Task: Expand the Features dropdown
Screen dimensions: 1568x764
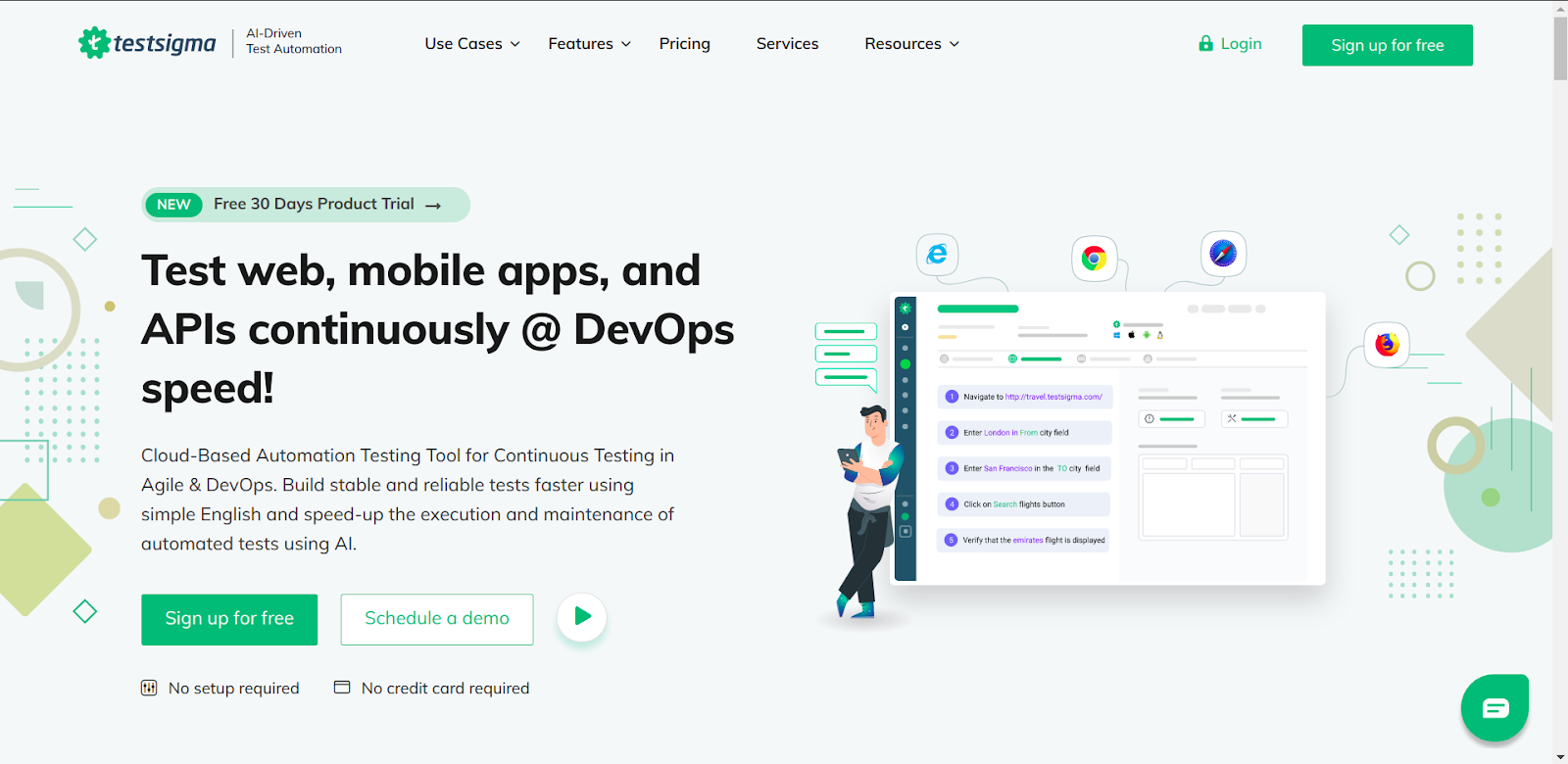Action: point(589,44)
